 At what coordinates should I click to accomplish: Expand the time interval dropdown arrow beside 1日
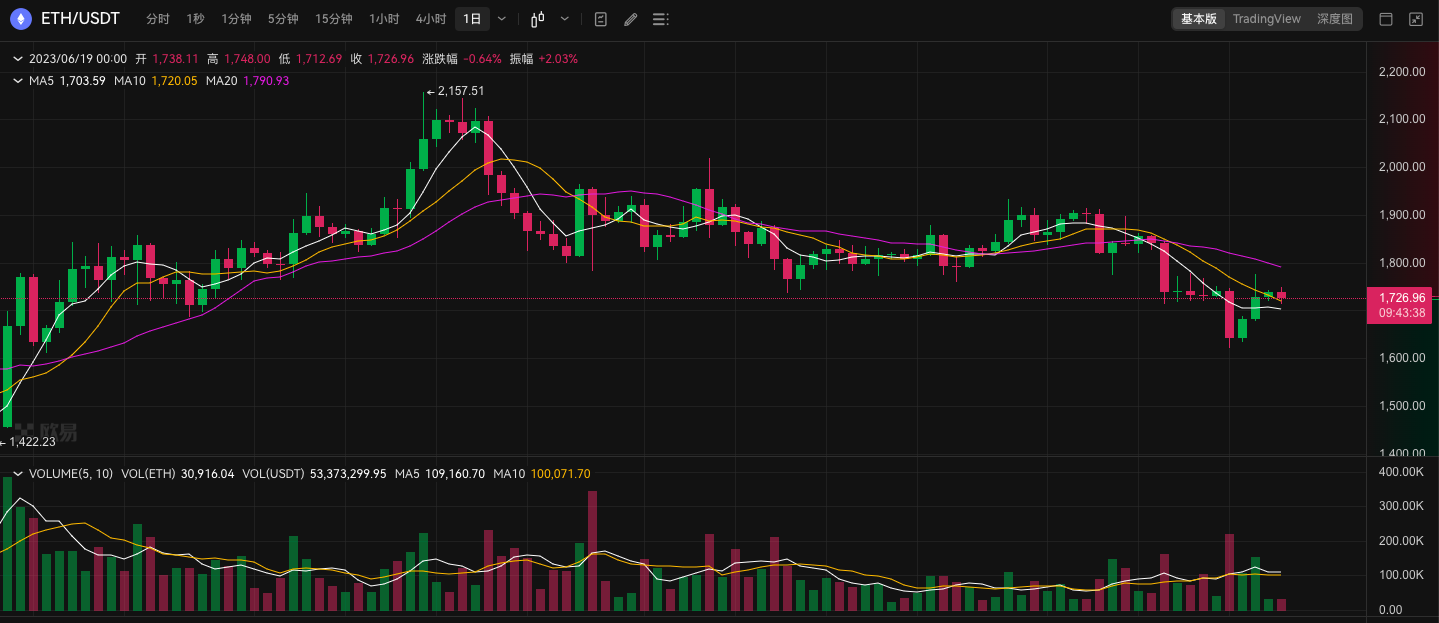[501, 19]
